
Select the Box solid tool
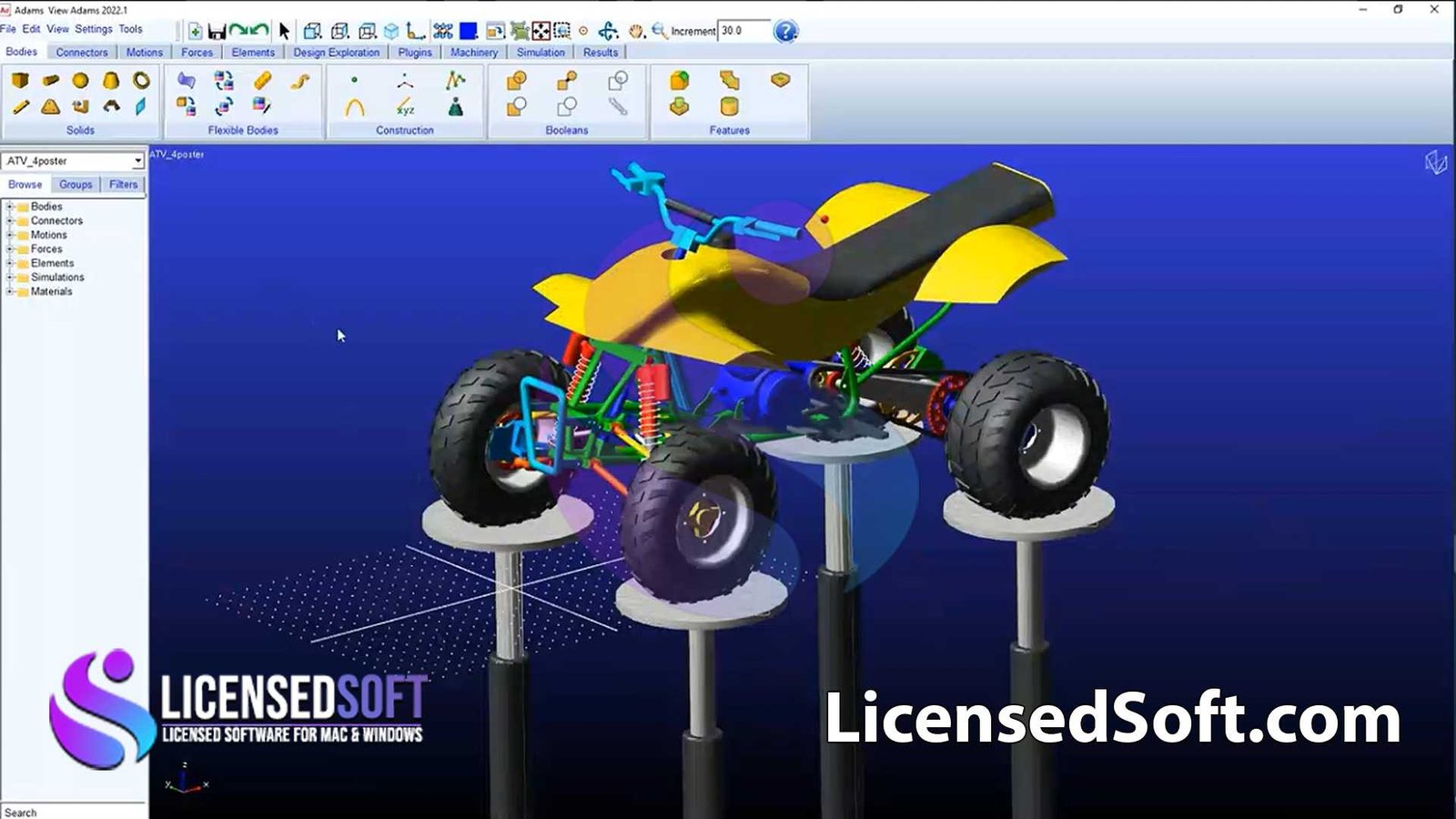(20, 80)
